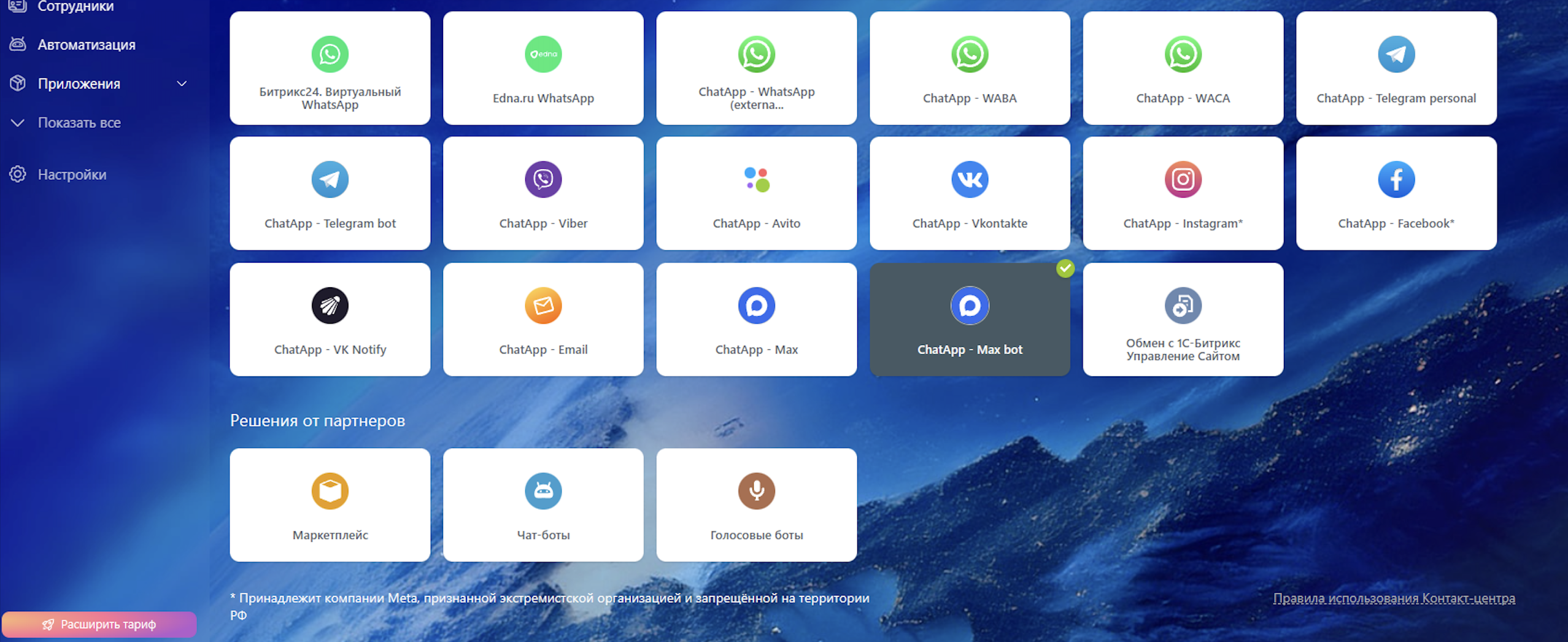1568x642 pixels.
Task: Click the Маркетплейс box icon
Action: (330, 491)
